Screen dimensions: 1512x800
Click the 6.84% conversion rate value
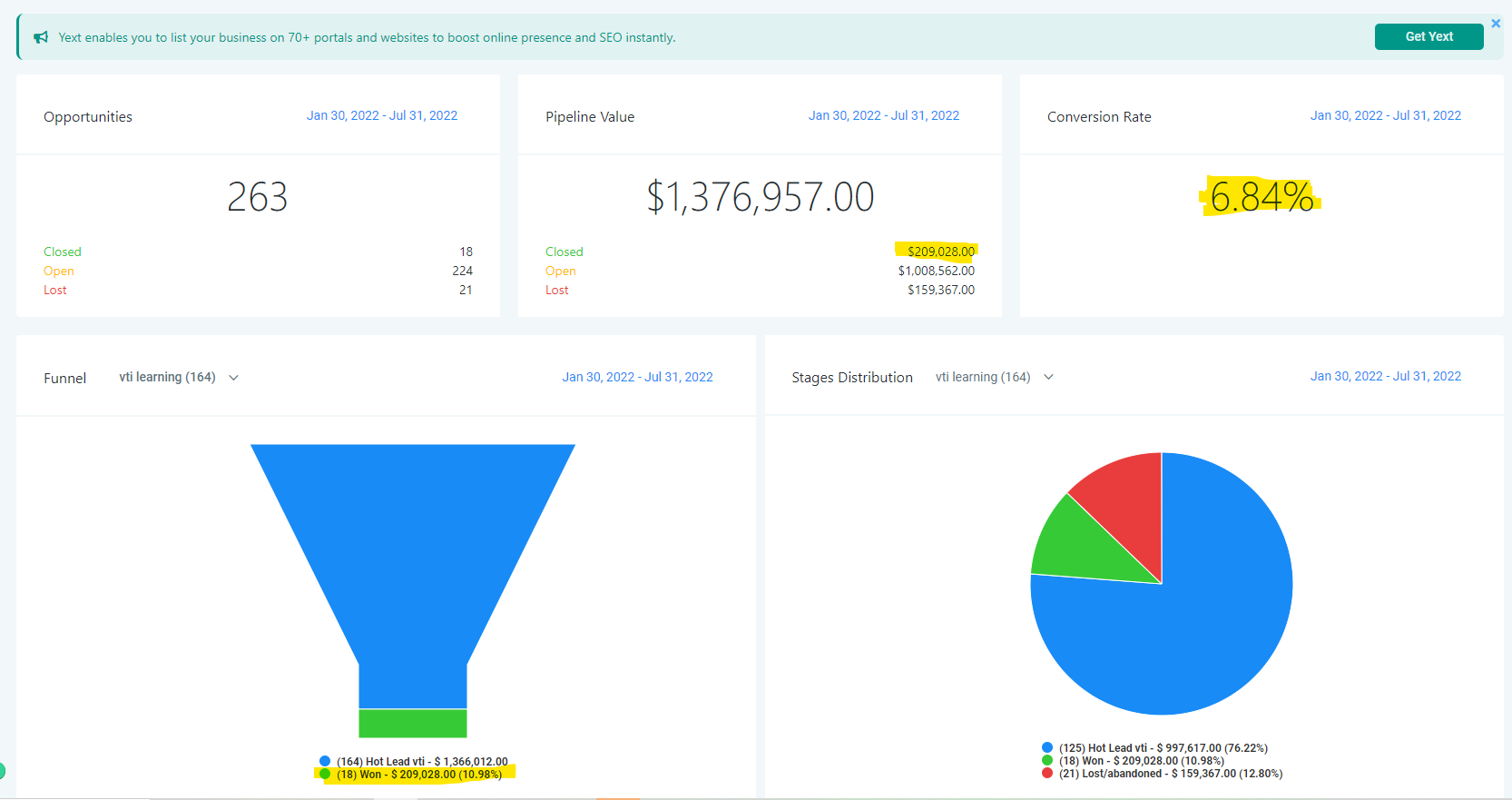coord(1262,197)
